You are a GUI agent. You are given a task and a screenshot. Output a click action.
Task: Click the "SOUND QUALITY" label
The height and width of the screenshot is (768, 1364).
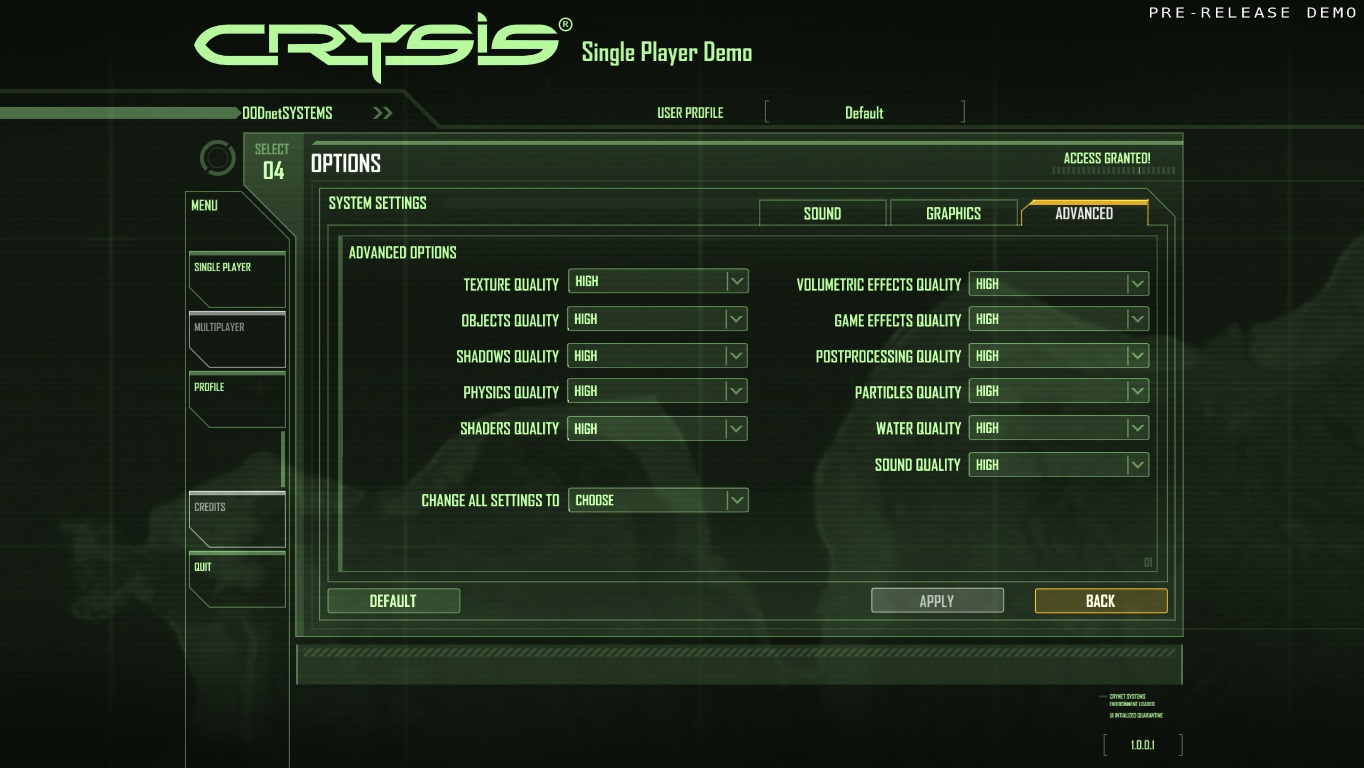[918, 464]
